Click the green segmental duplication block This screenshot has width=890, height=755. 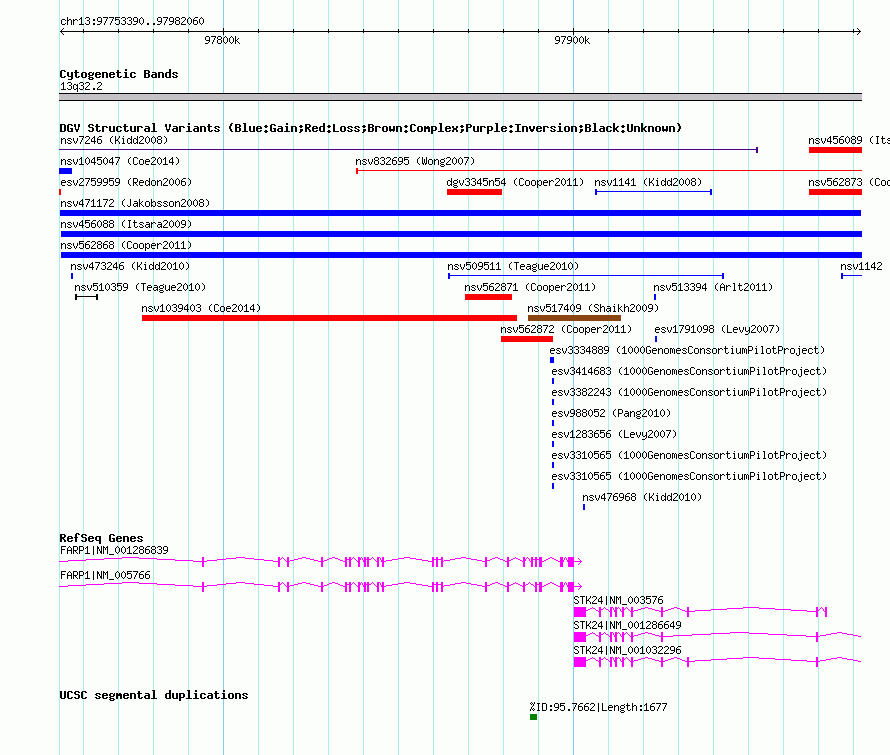click(x=534, y=717)
